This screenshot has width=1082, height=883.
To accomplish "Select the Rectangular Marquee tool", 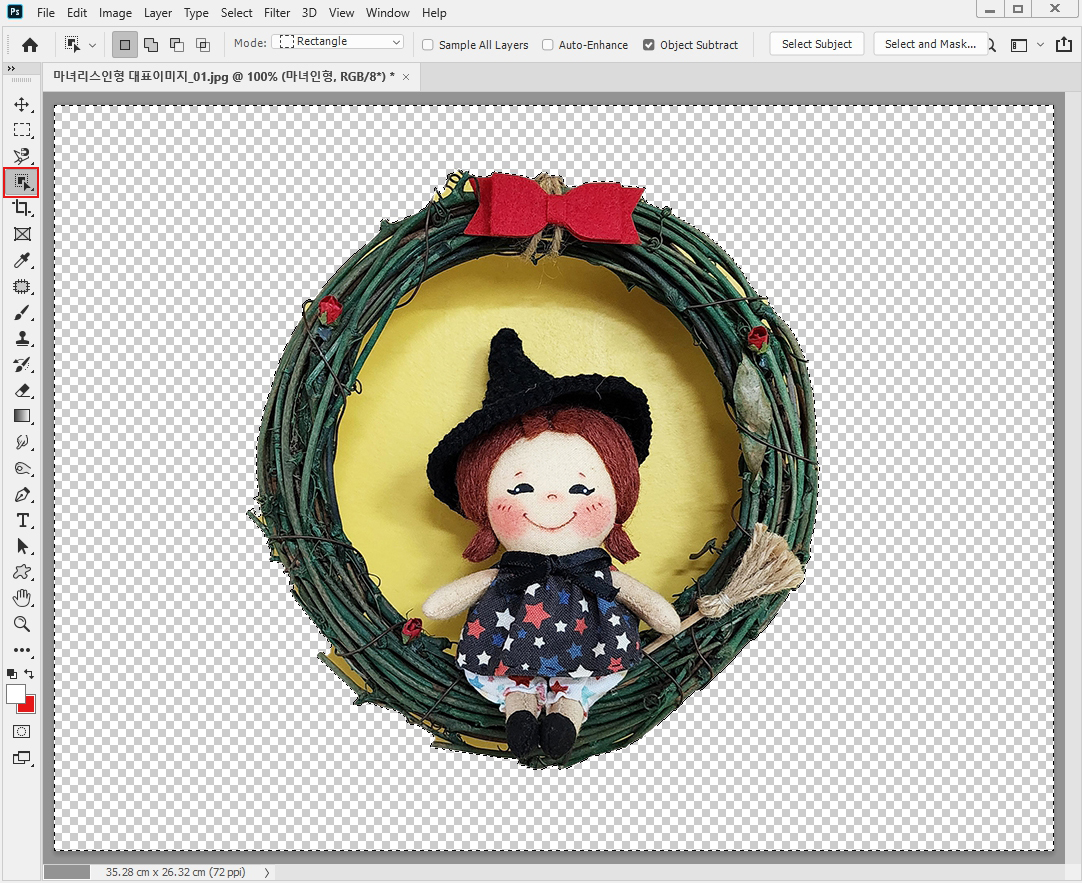I will tap(21, 130).
